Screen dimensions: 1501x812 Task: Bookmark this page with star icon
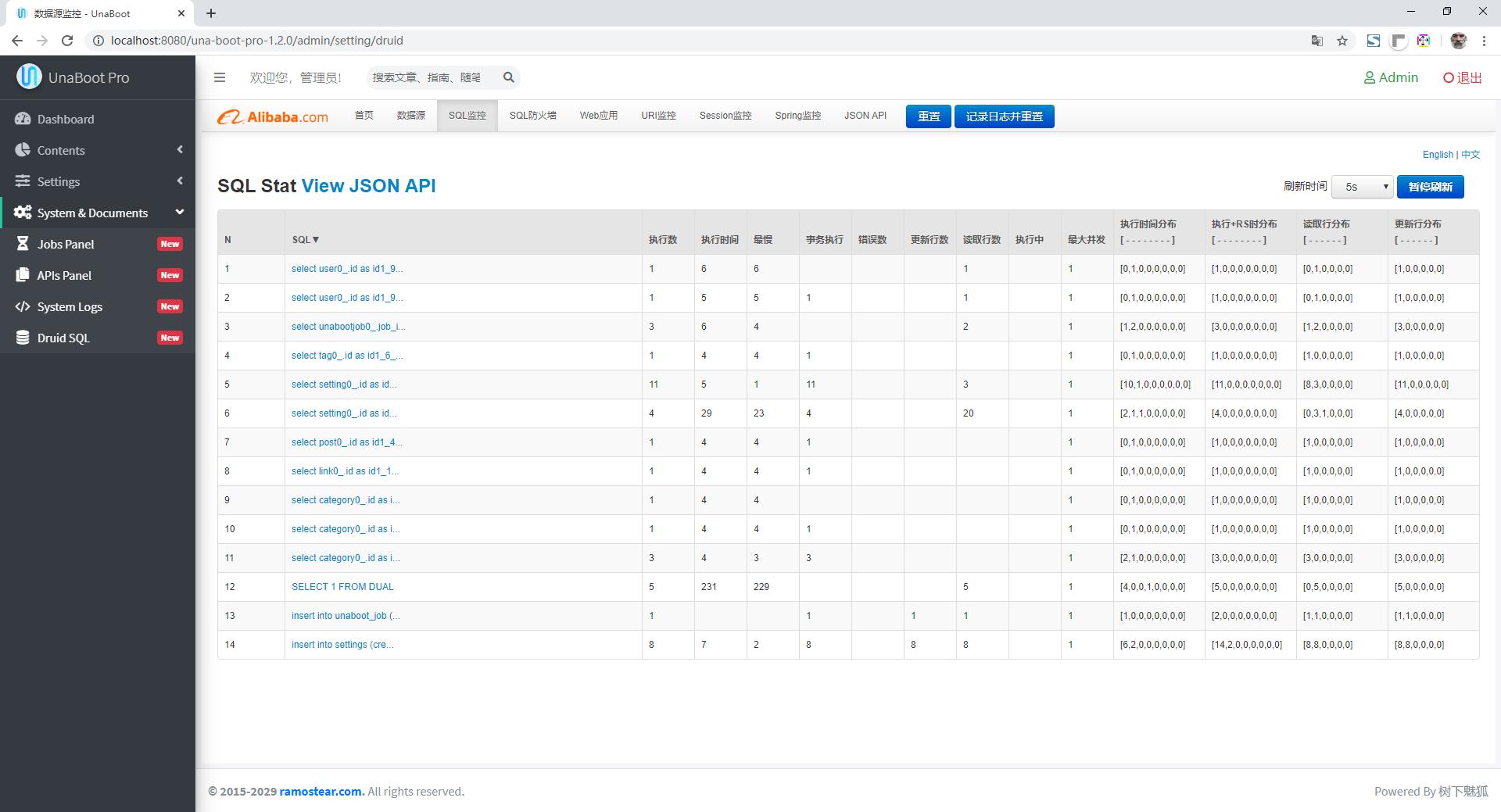(1342, 41)
